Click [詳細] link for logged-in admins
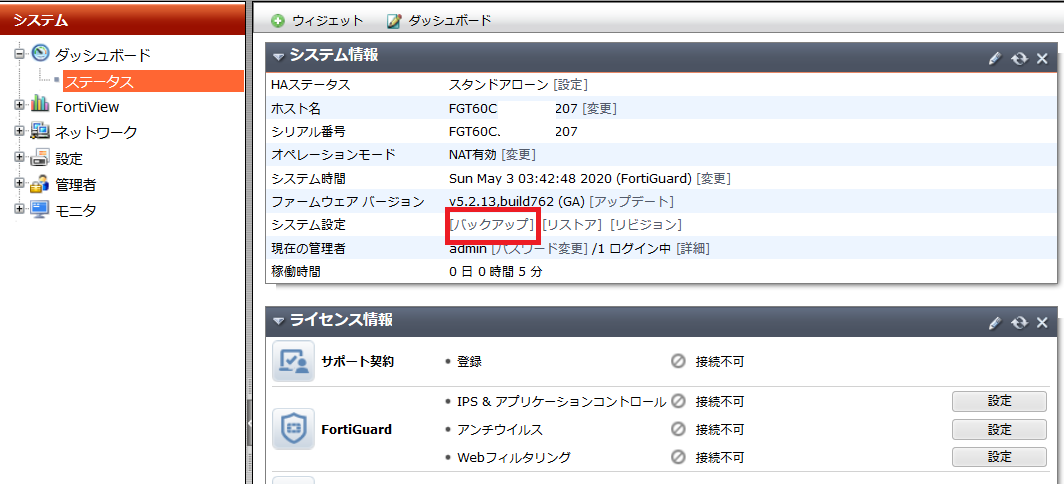1064x484 pixels. coord(692,248)
